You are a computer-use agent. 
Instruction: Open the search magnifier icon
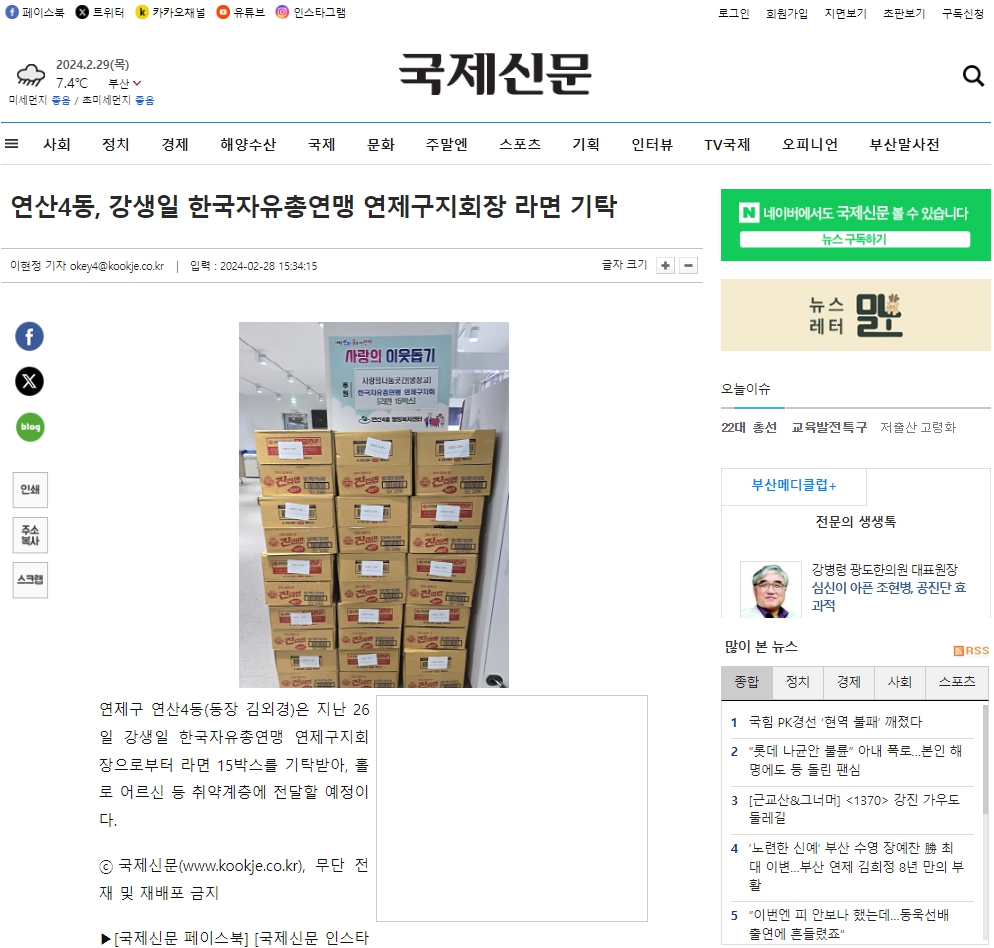point(973,76)
